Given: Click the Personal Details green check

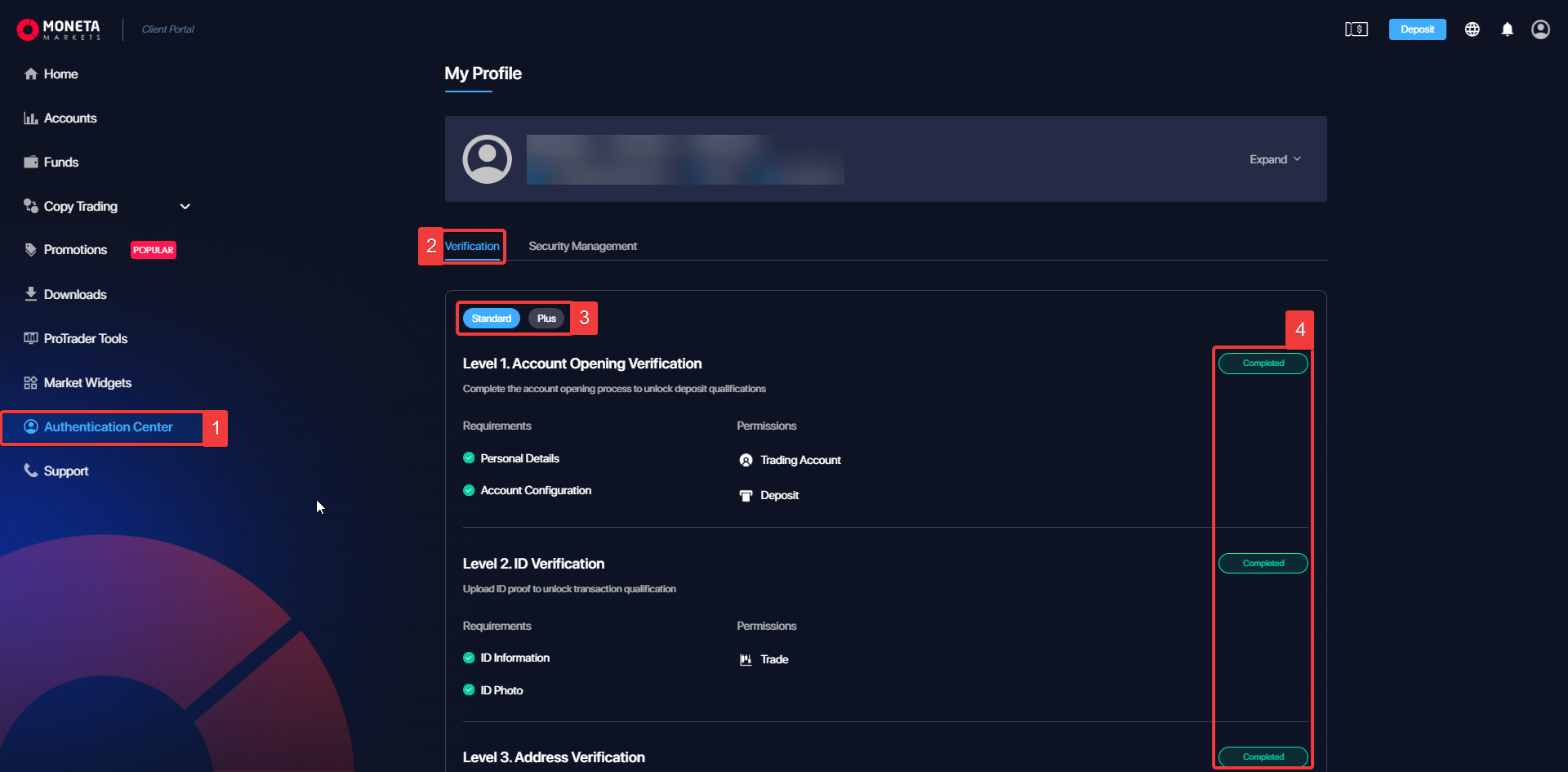Looking at the screenshot, I should pos(469,458).
